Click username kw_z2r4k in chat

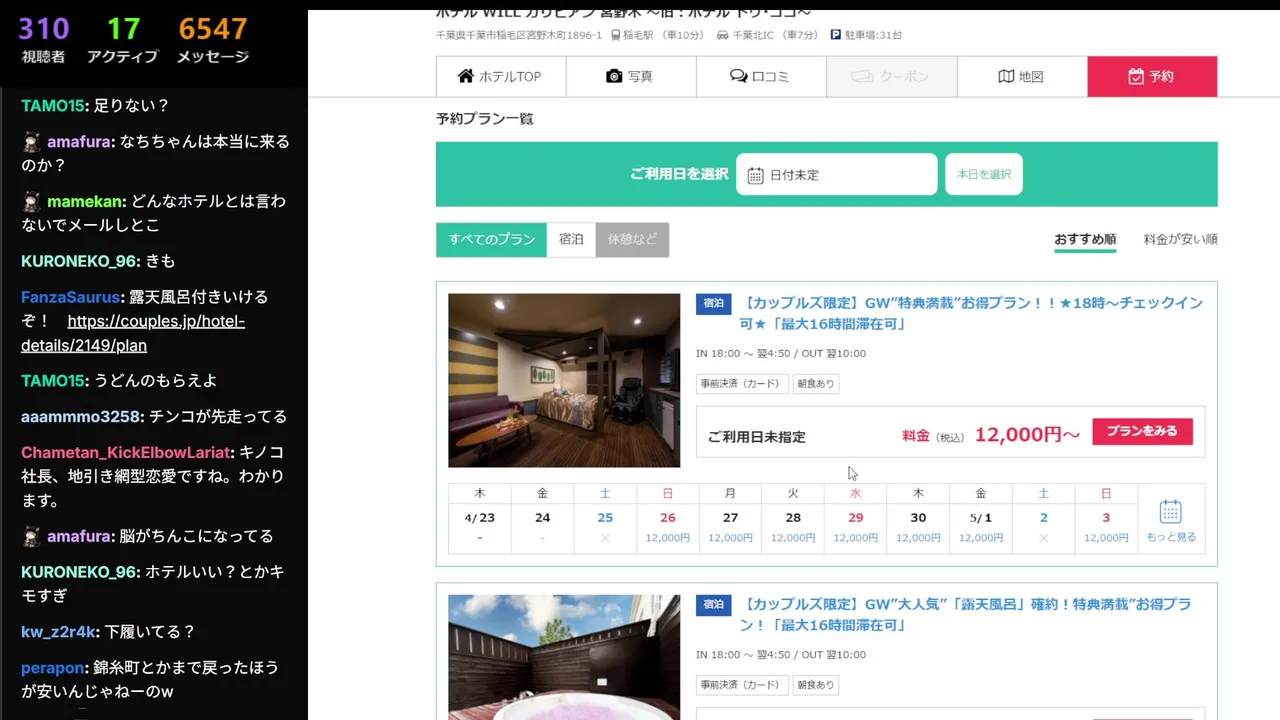(58, 632)
